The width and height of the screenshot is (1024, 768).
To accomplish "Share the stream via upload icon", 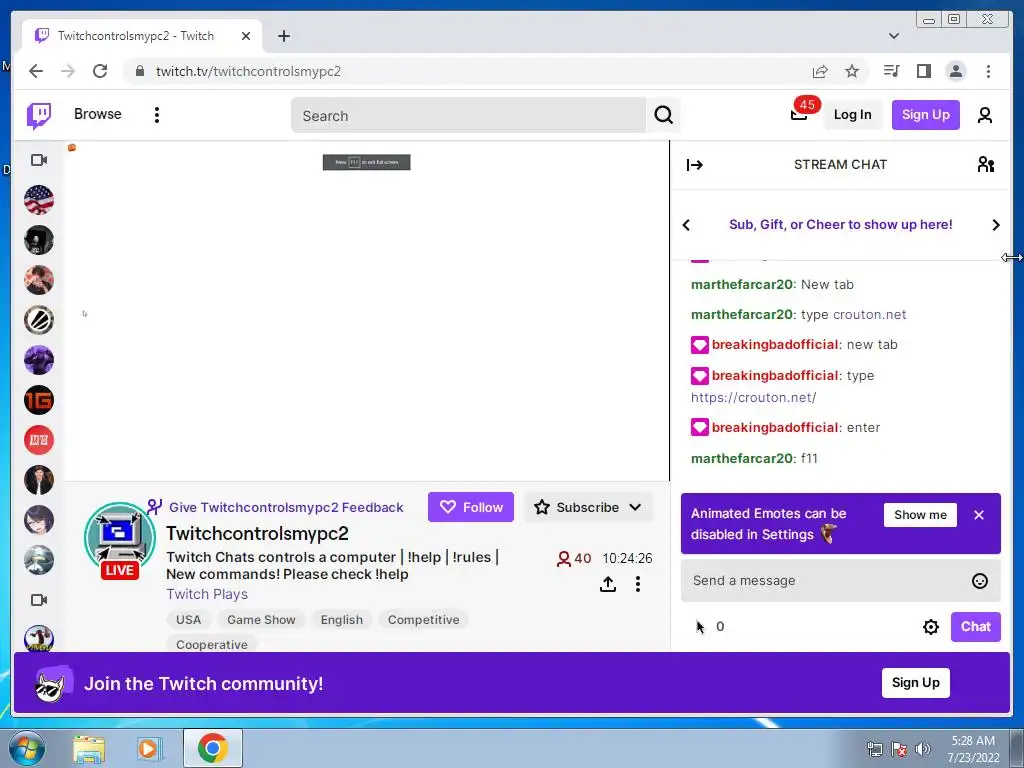I will pos(608,584).
